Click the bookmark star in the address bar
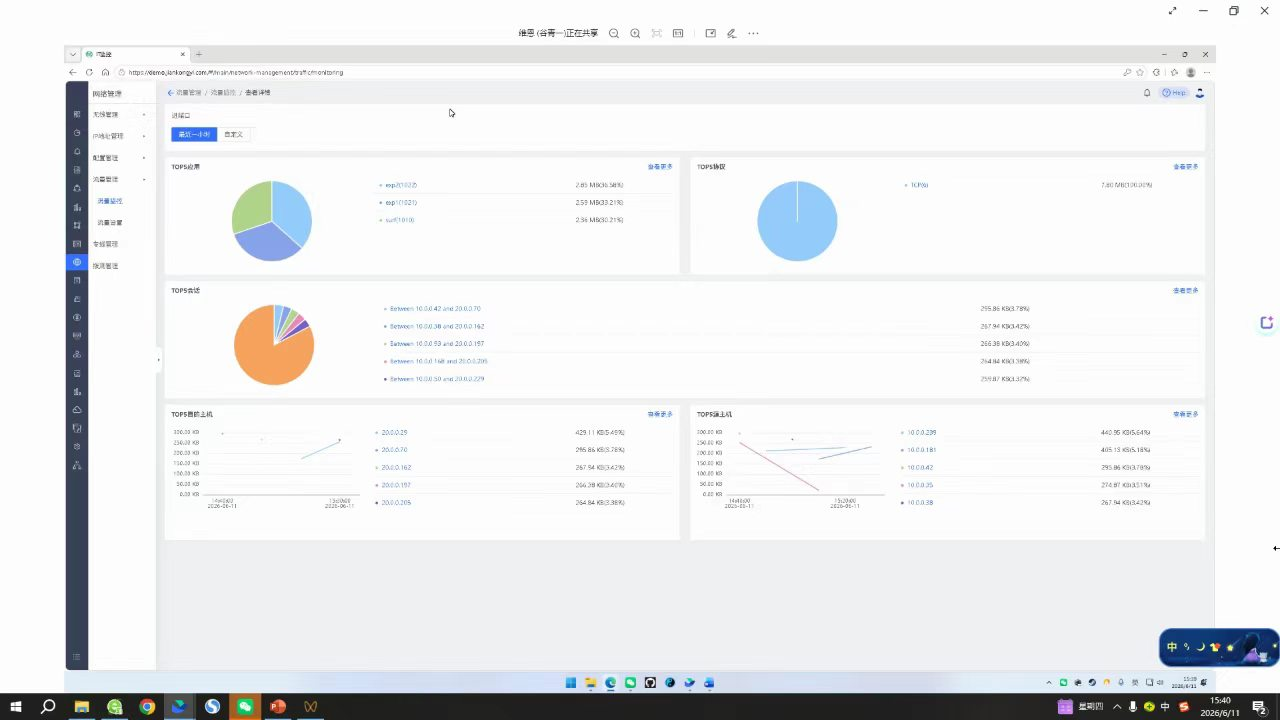 1140,72
